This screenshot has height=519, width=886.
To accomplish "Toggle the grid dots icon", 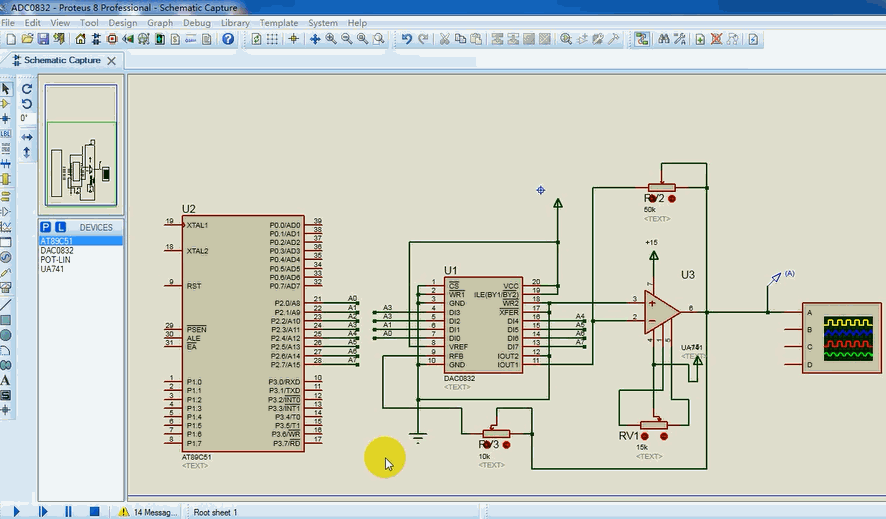I will (x=272, y=39).
